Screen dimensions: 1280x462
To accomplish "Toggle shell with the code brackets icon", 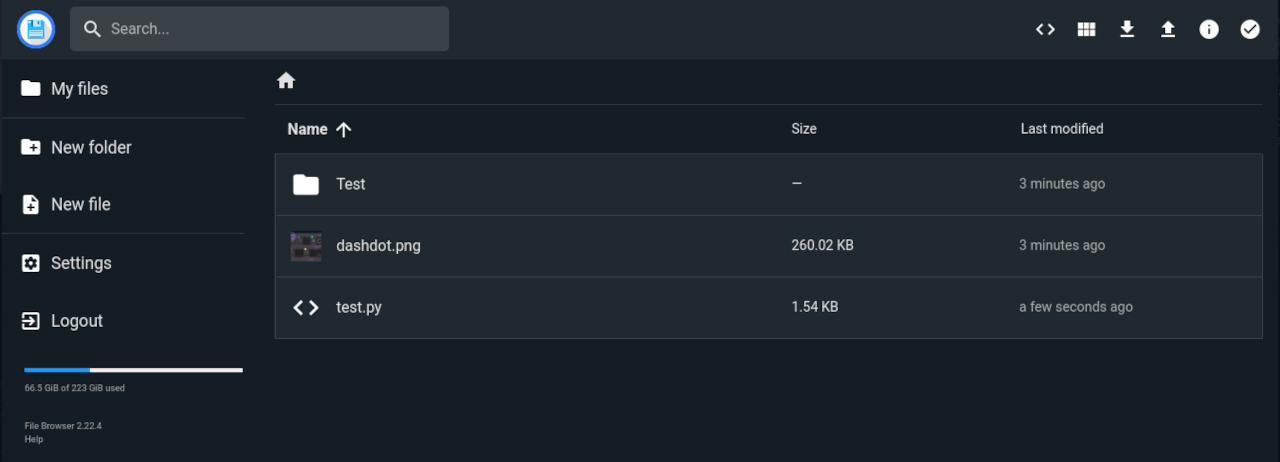I will pyautogui.click(x=1045, y=29).
